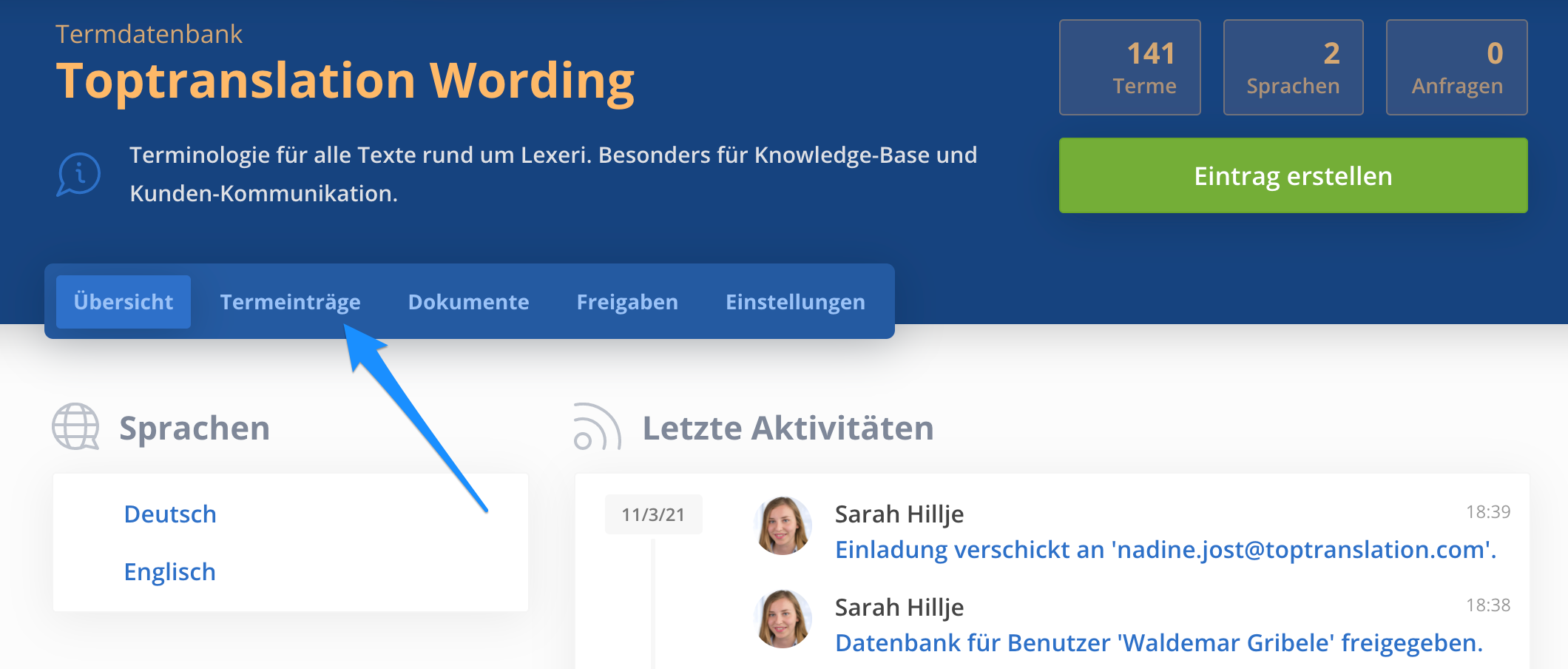Open the 141 Terme counter box
This screenshot has width=1568, height=669.
1130,67
